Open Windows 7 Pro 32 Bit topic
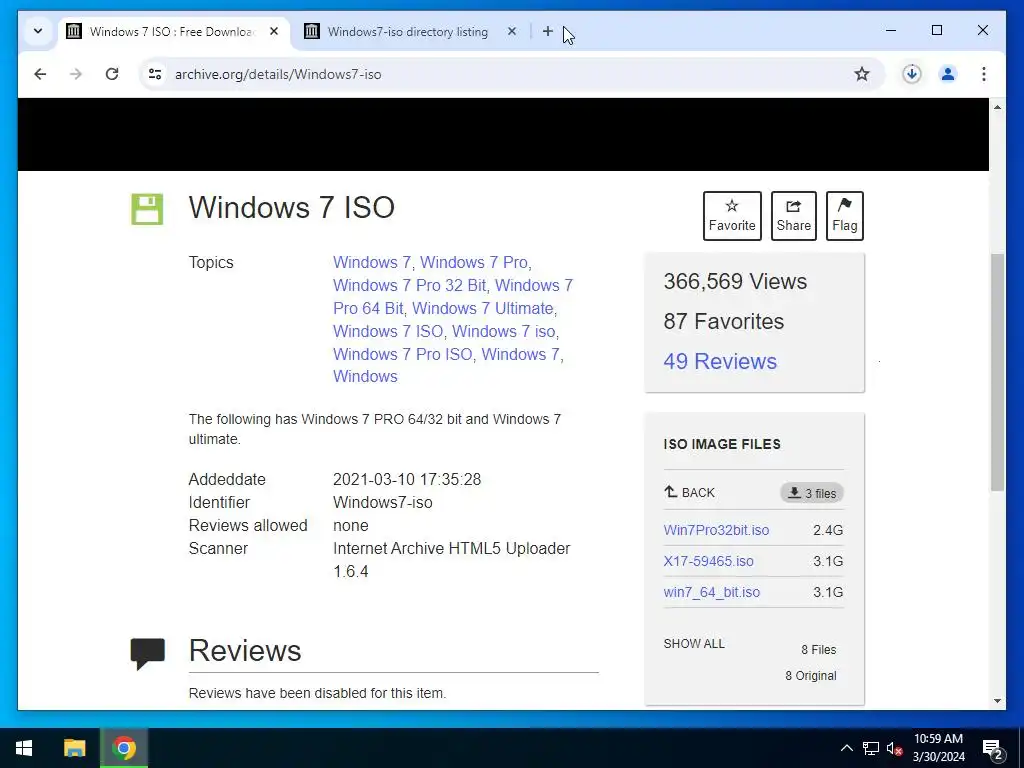 409,285
